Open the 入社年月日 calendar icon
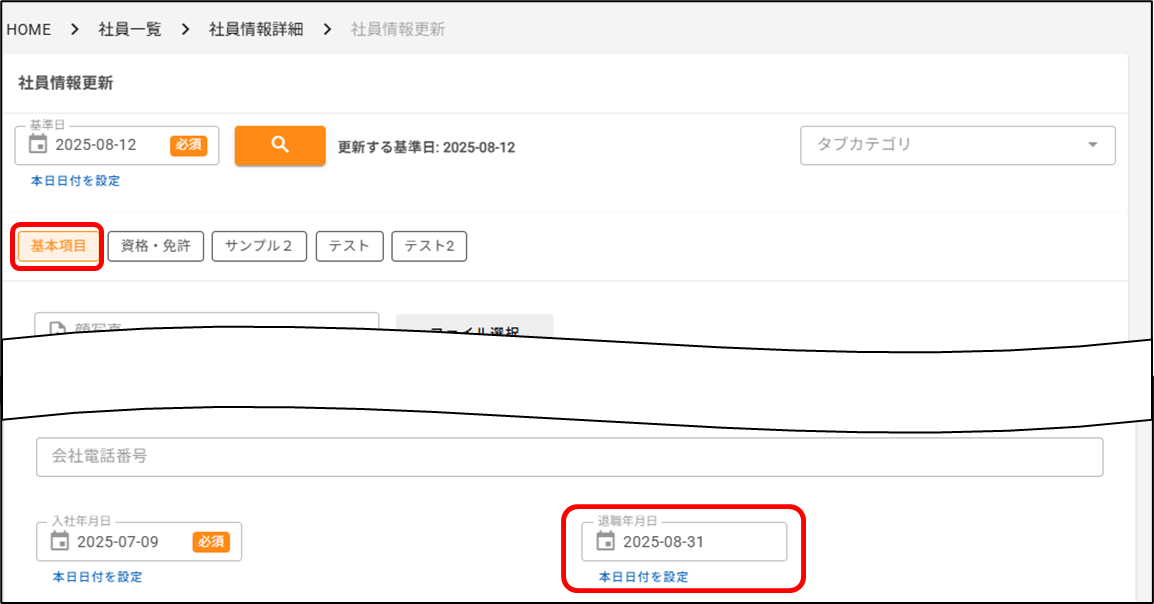Viewport: 1154px width, 604px height. (60, 541)
